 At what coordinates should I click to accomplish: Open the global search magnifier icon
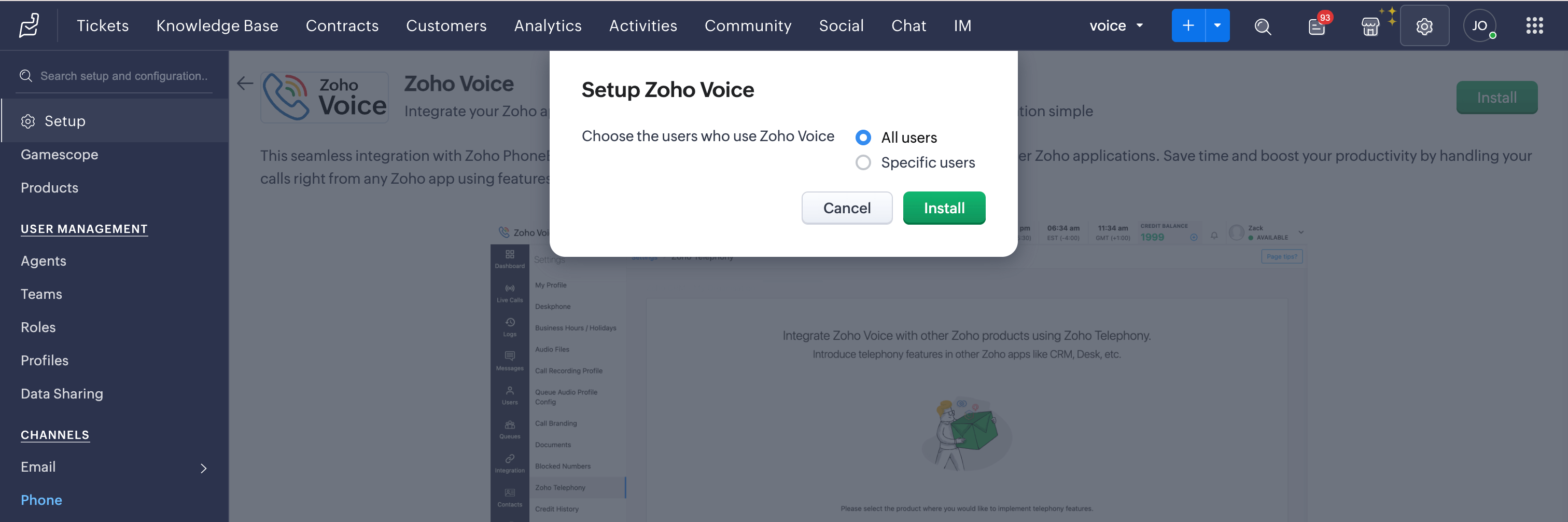pos(1263,26)
